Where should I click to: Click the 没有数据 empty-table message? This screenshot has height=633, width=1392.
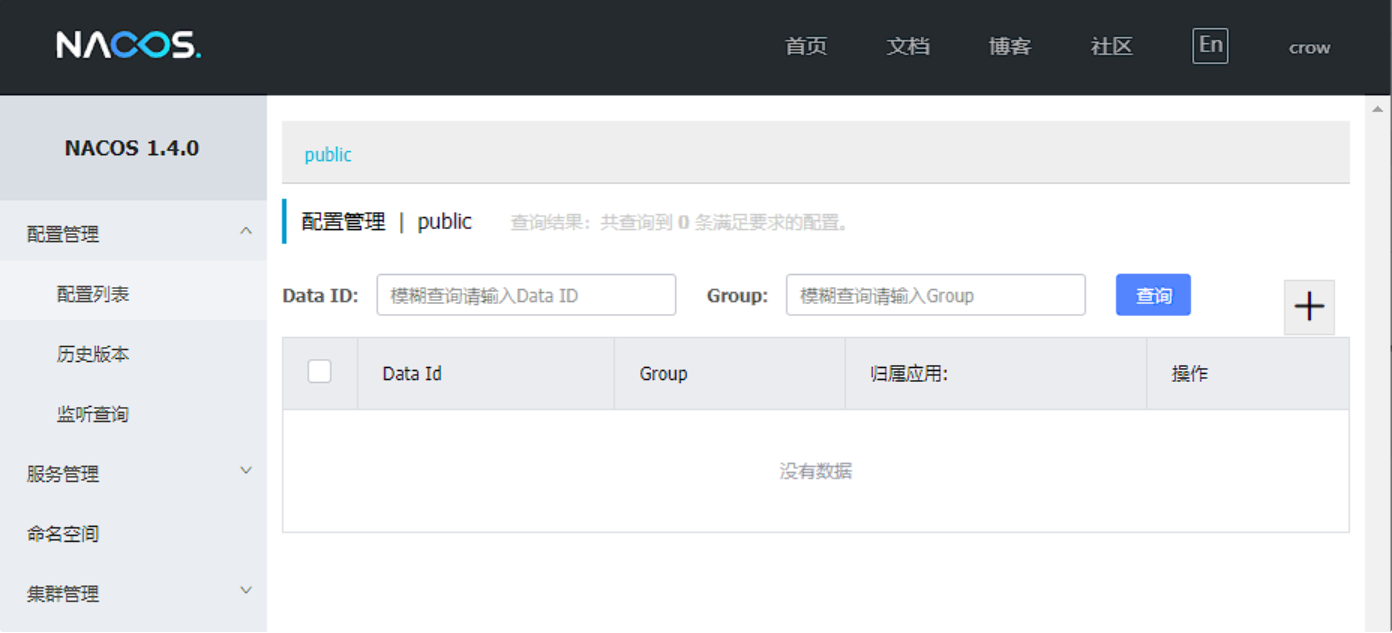point(816,471)
